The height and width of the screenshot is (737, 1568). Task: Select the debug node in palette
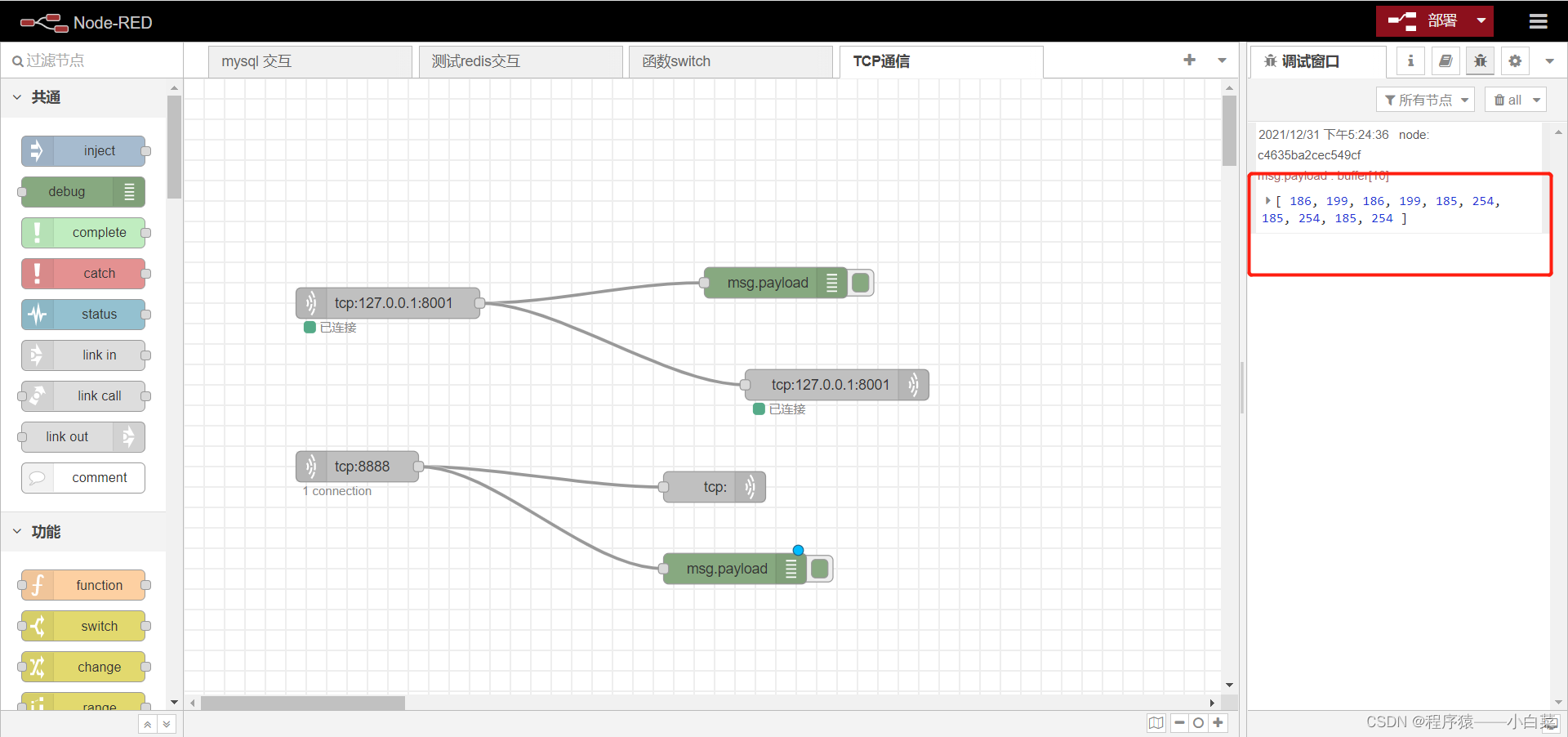point(83,192)
